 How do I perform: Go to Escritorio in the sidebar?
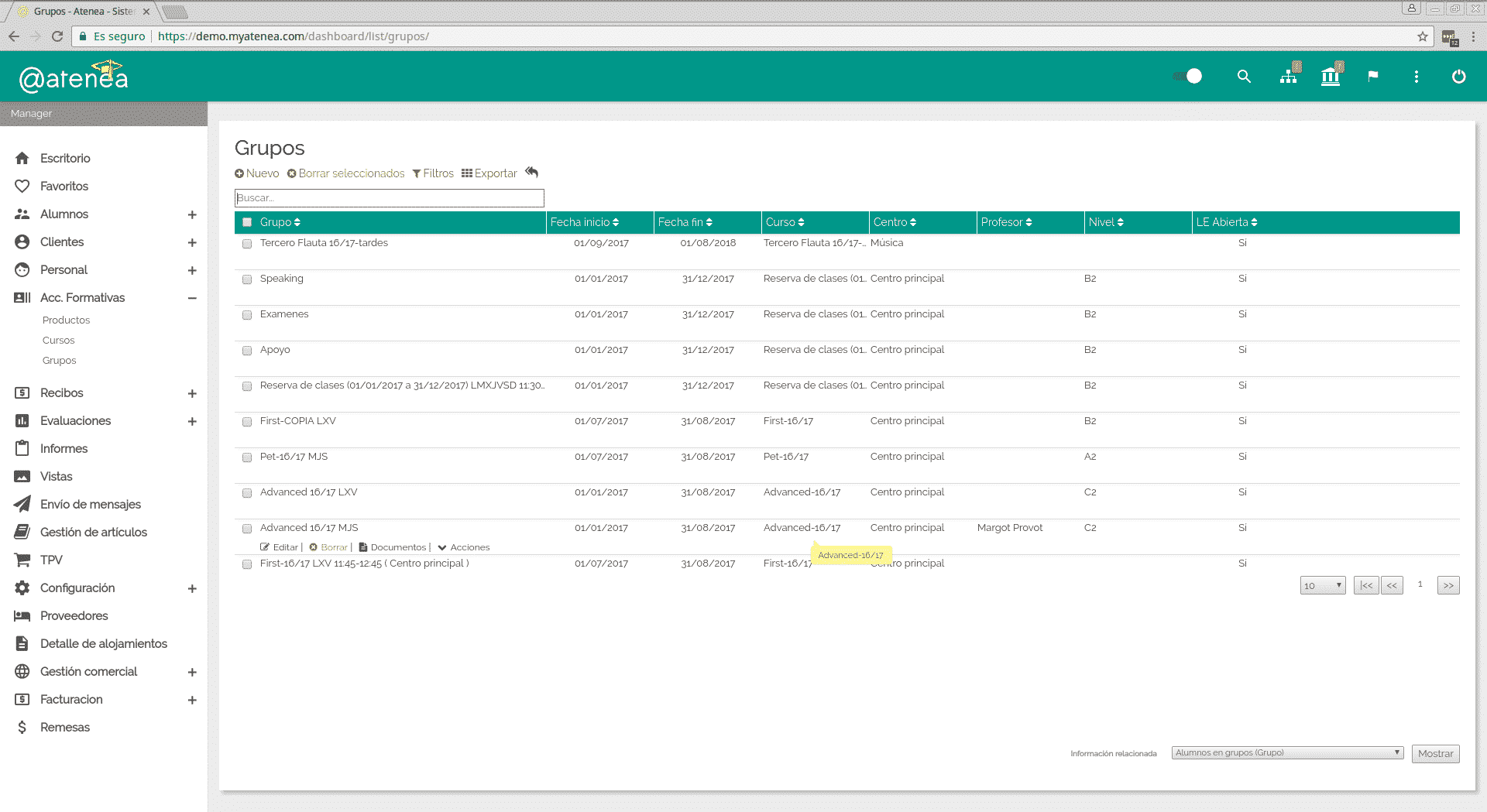coord(65,158)
